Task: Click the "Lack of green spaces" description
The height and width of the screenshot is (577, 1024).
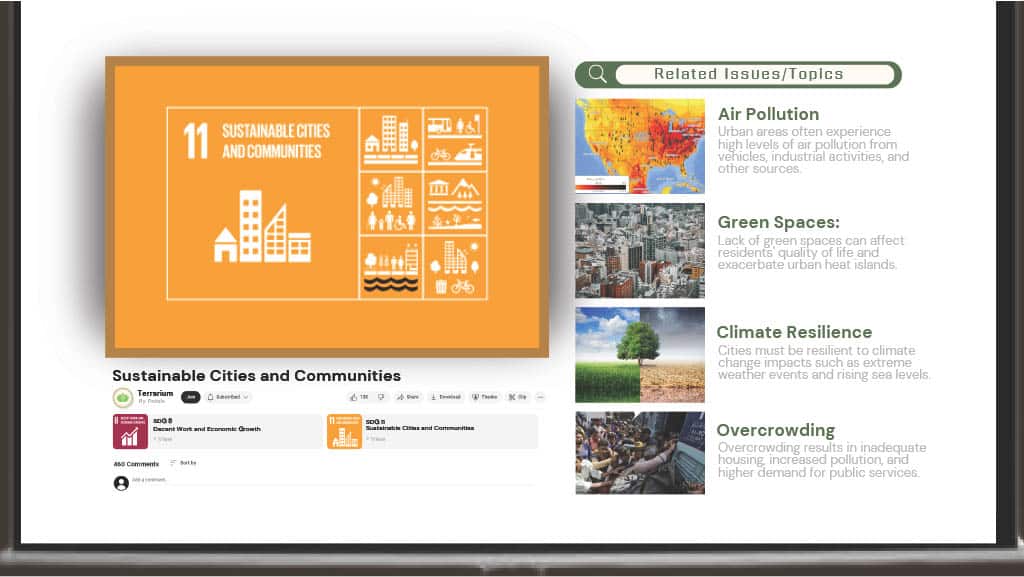Action: click(810, 253)
